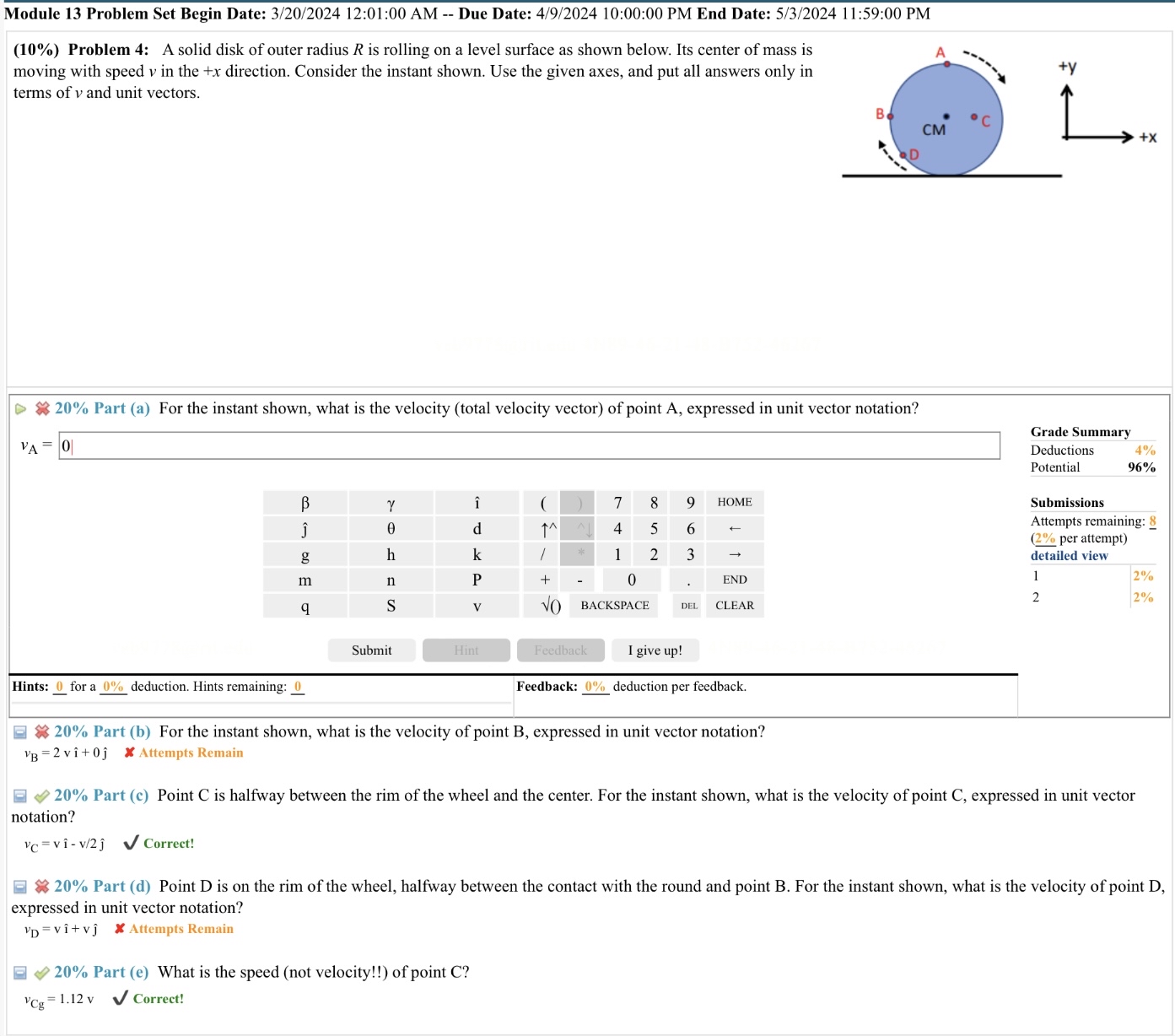The height and width of the screenshot is (1036, 1175).
Task: Click the attempts remaining "8" link
Action: point(1151,521)
